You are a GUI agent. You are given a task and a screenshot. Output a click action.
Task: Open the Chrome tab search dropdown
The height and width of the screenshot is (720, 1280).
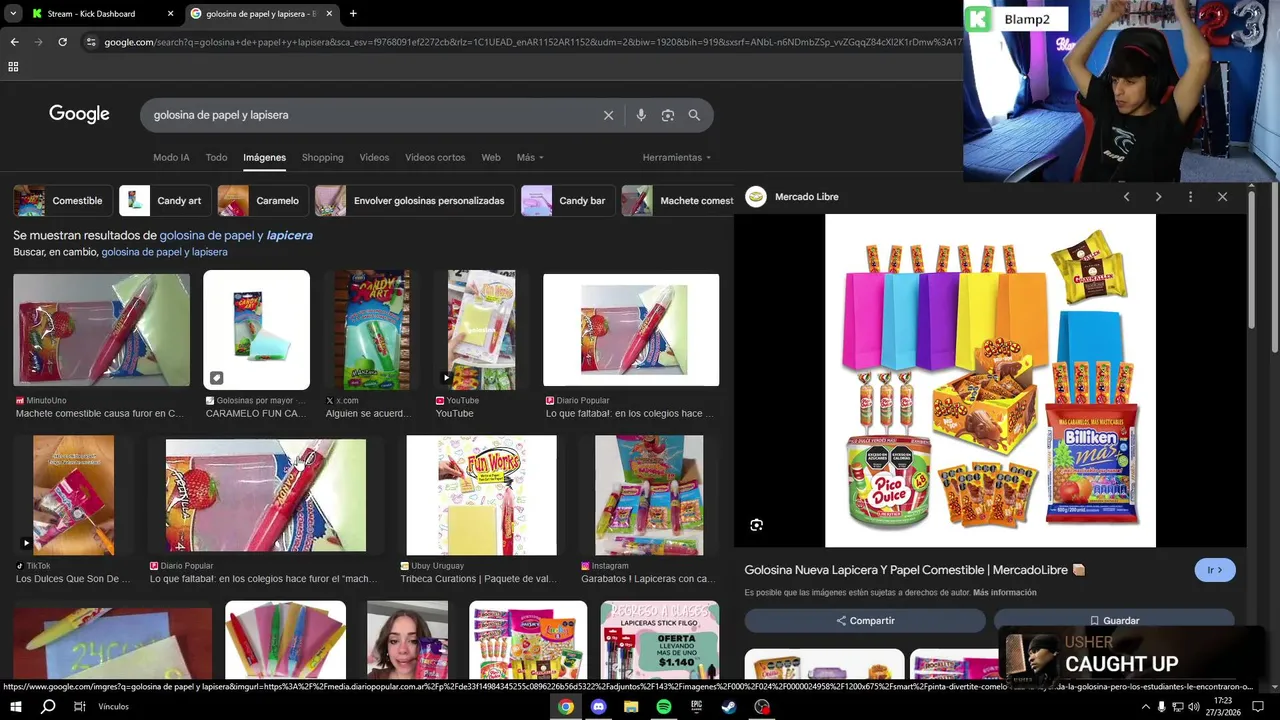(x=13, y=14)
